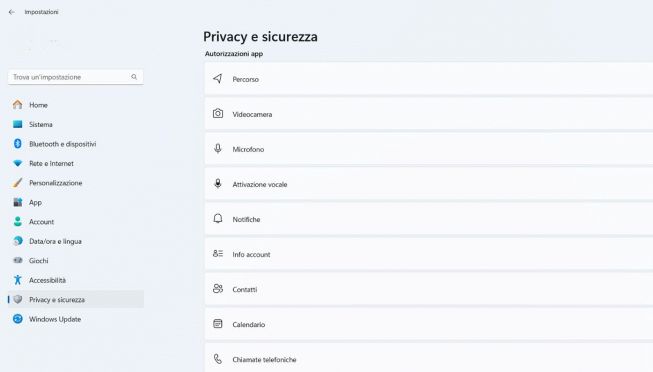Click the Chiamate telefoniche phone icon

point(218,359)
